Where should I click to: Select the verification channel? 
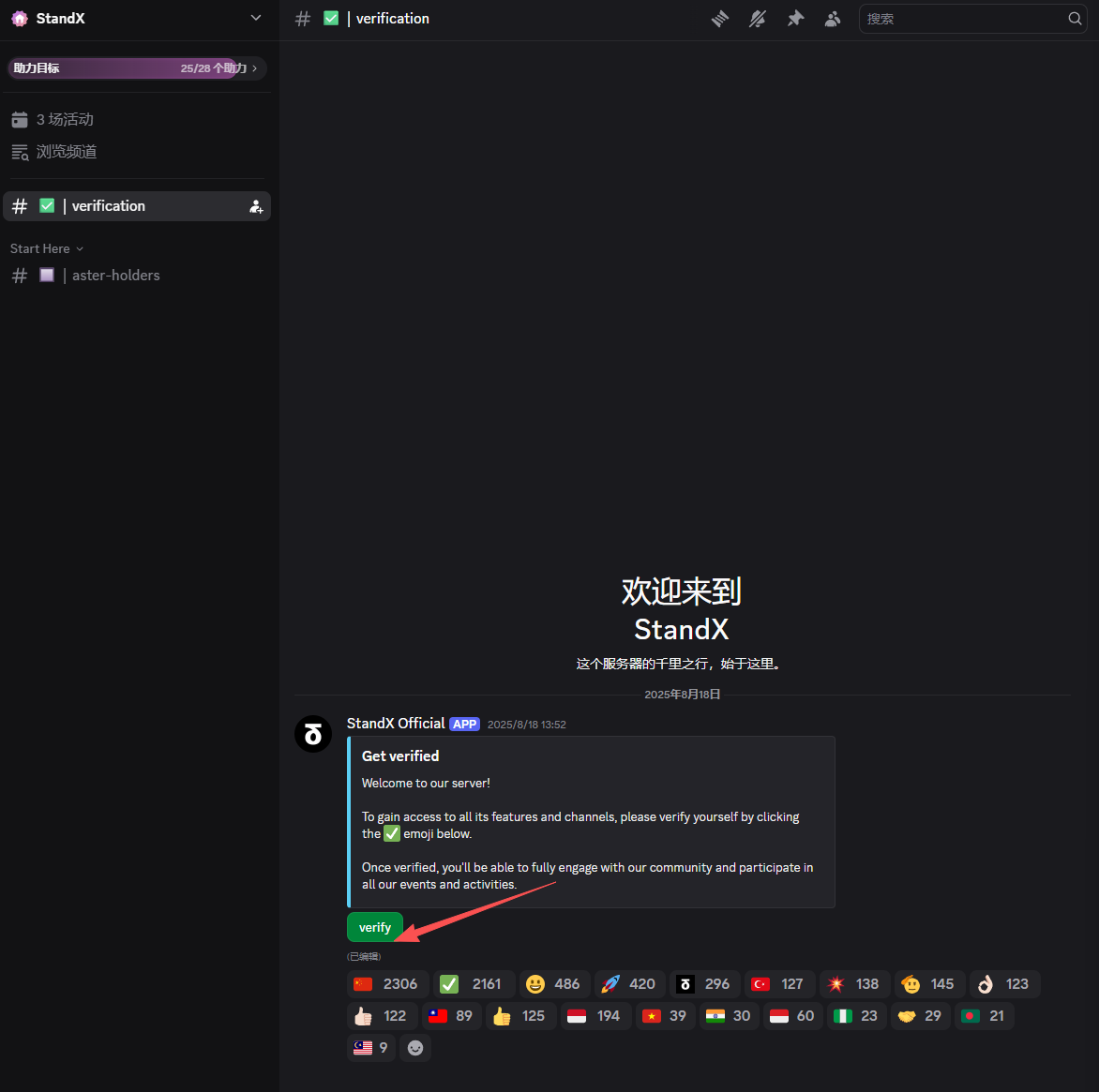108,206
